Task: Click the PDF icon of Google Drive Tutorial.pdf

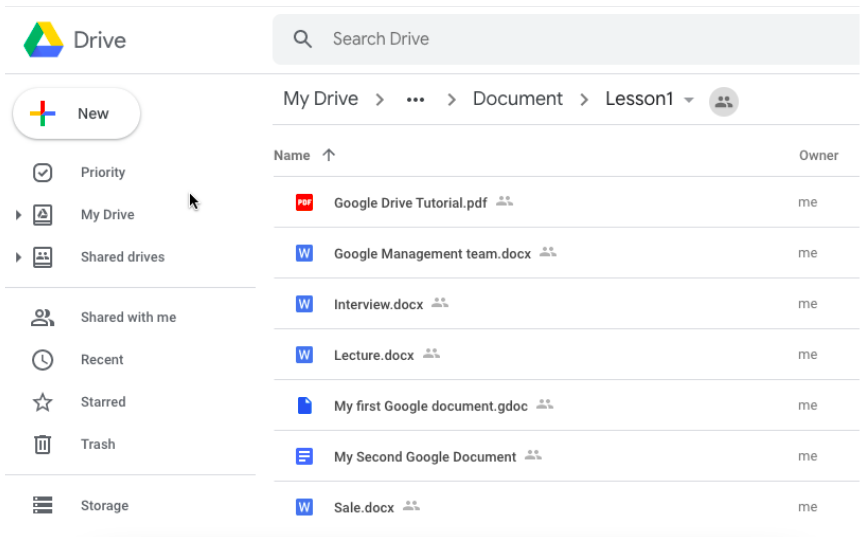Action: coord(304,202)
